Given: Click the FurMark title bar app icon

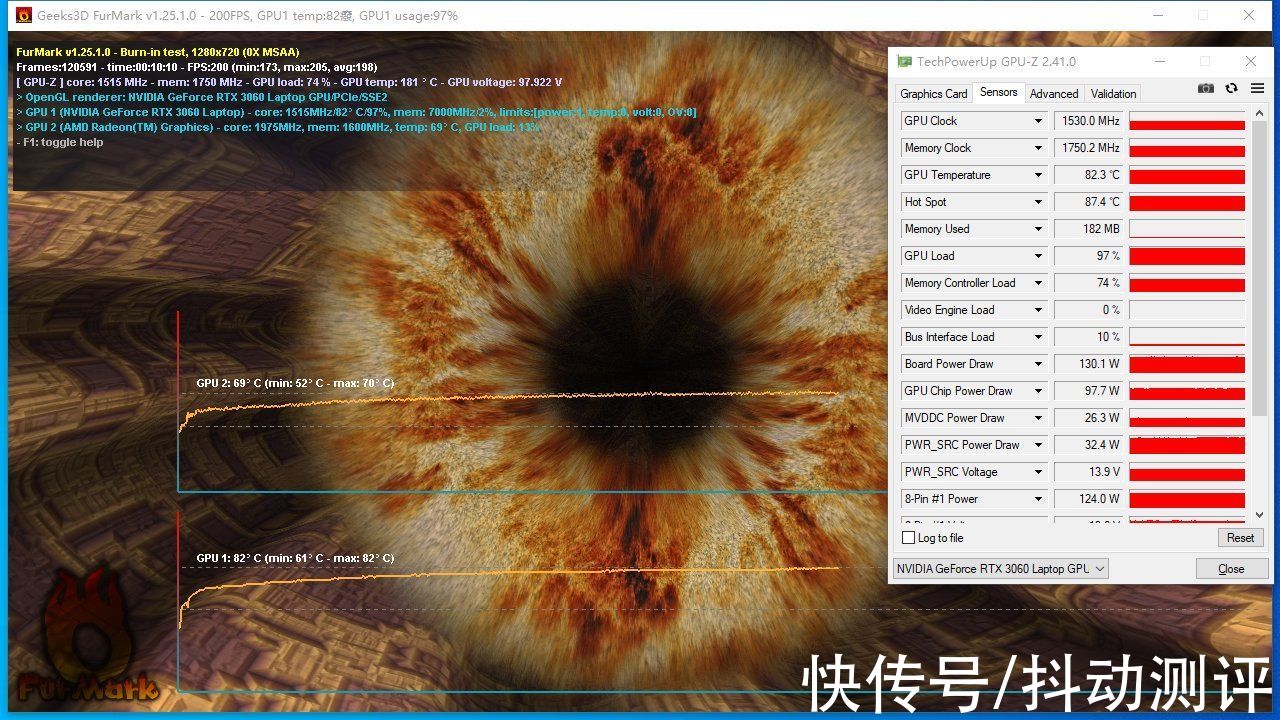Looking at the screenshot, I should click(23, 15).
